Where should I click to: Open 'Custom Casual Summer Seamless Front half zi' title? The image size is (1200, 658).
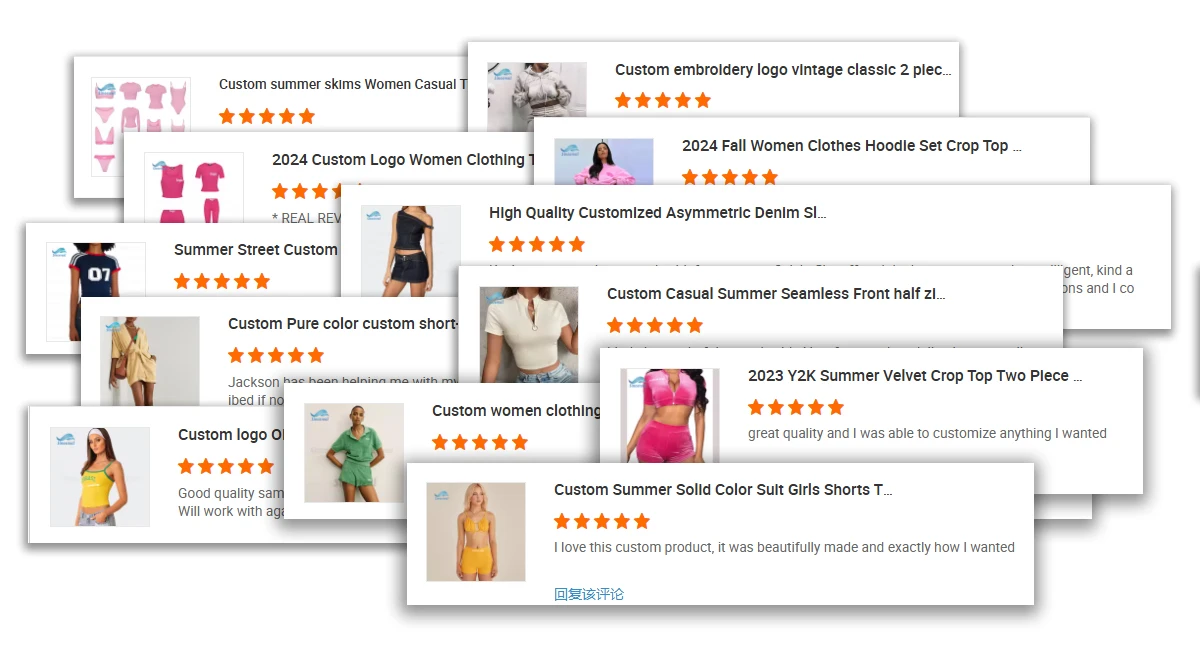(x=776, y=294)
